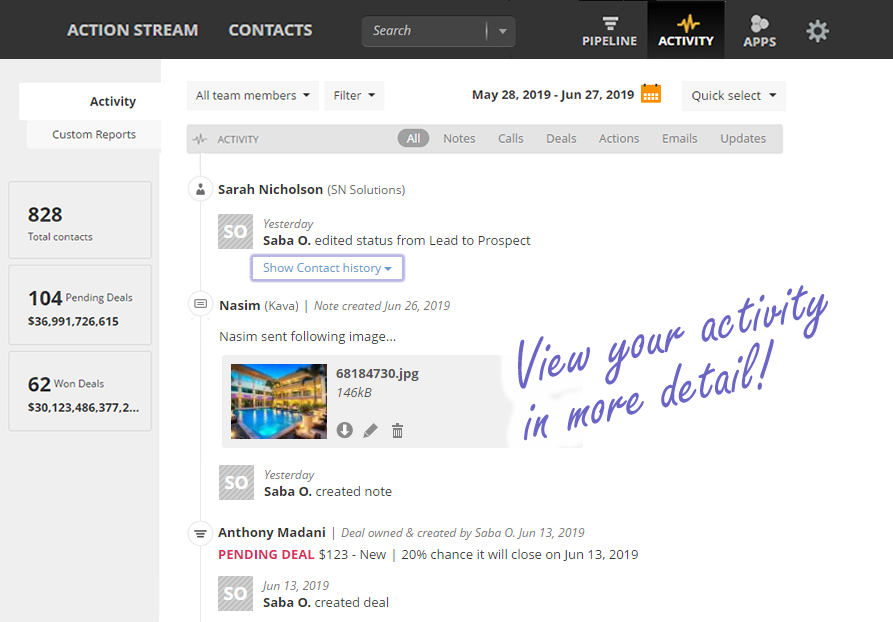893x622 pixels.
Task: Click the SO avatar next to edited status
Action: pyautogui.click(x=235, y=231)
